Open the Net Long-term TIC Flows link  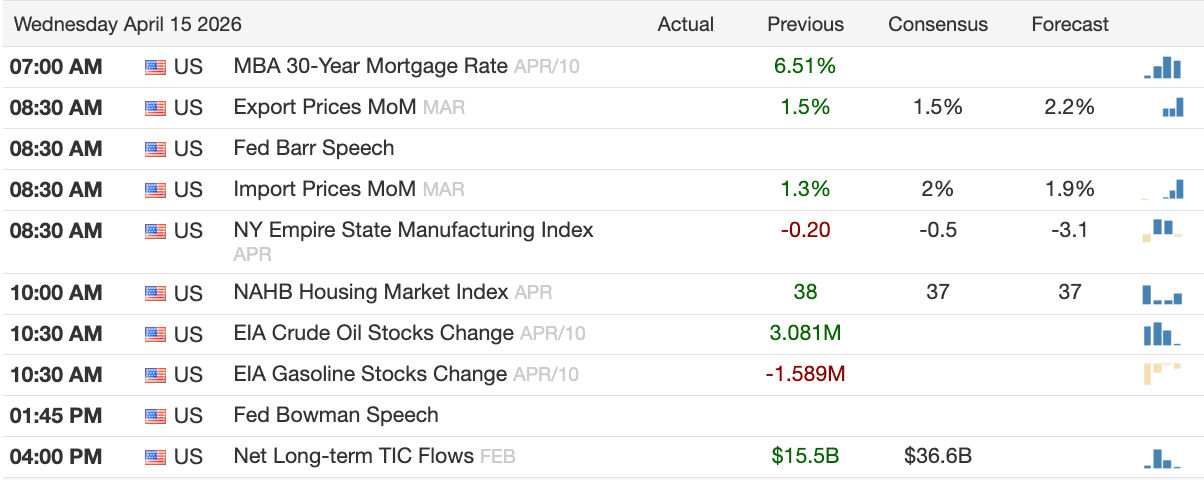[353, 456]
